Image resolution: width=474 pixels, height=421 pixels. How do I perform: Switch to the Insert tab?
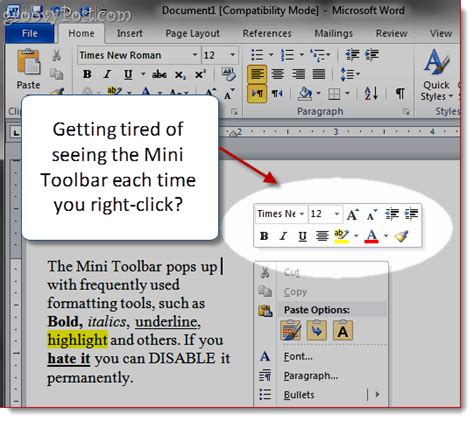point(130,33)
